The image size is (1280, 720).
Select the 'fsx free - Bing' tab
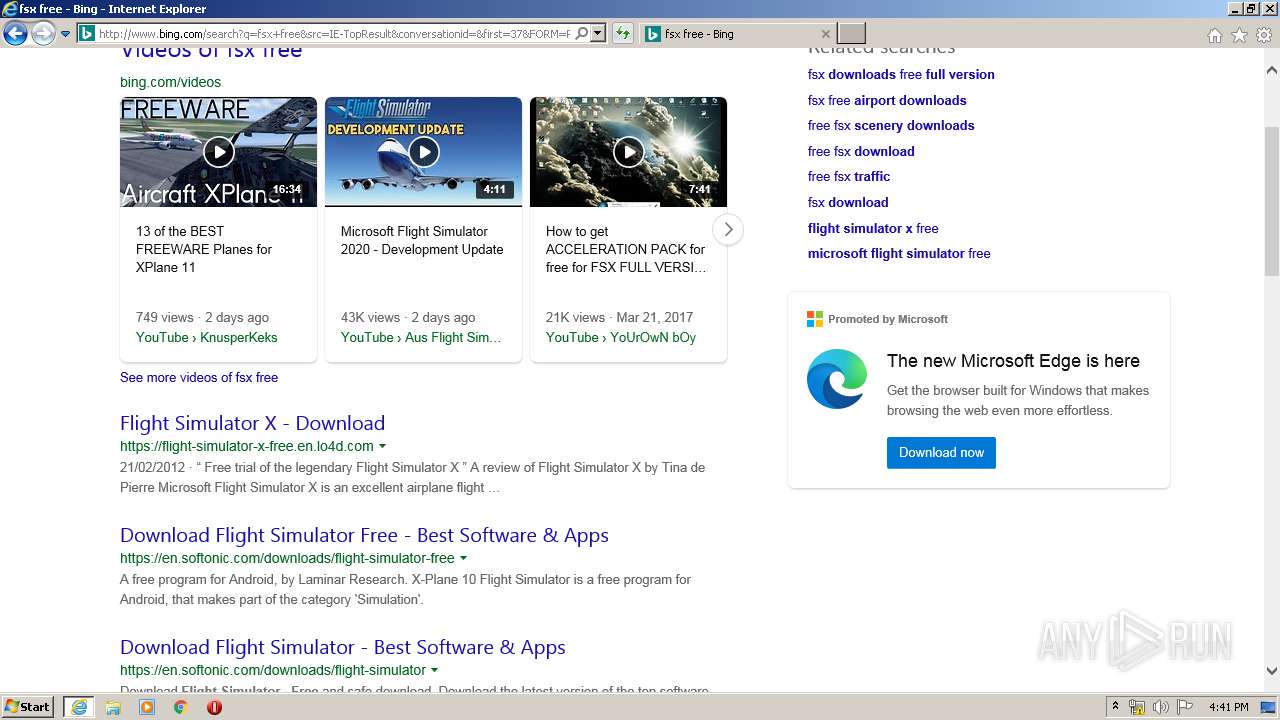click(735, 34)
